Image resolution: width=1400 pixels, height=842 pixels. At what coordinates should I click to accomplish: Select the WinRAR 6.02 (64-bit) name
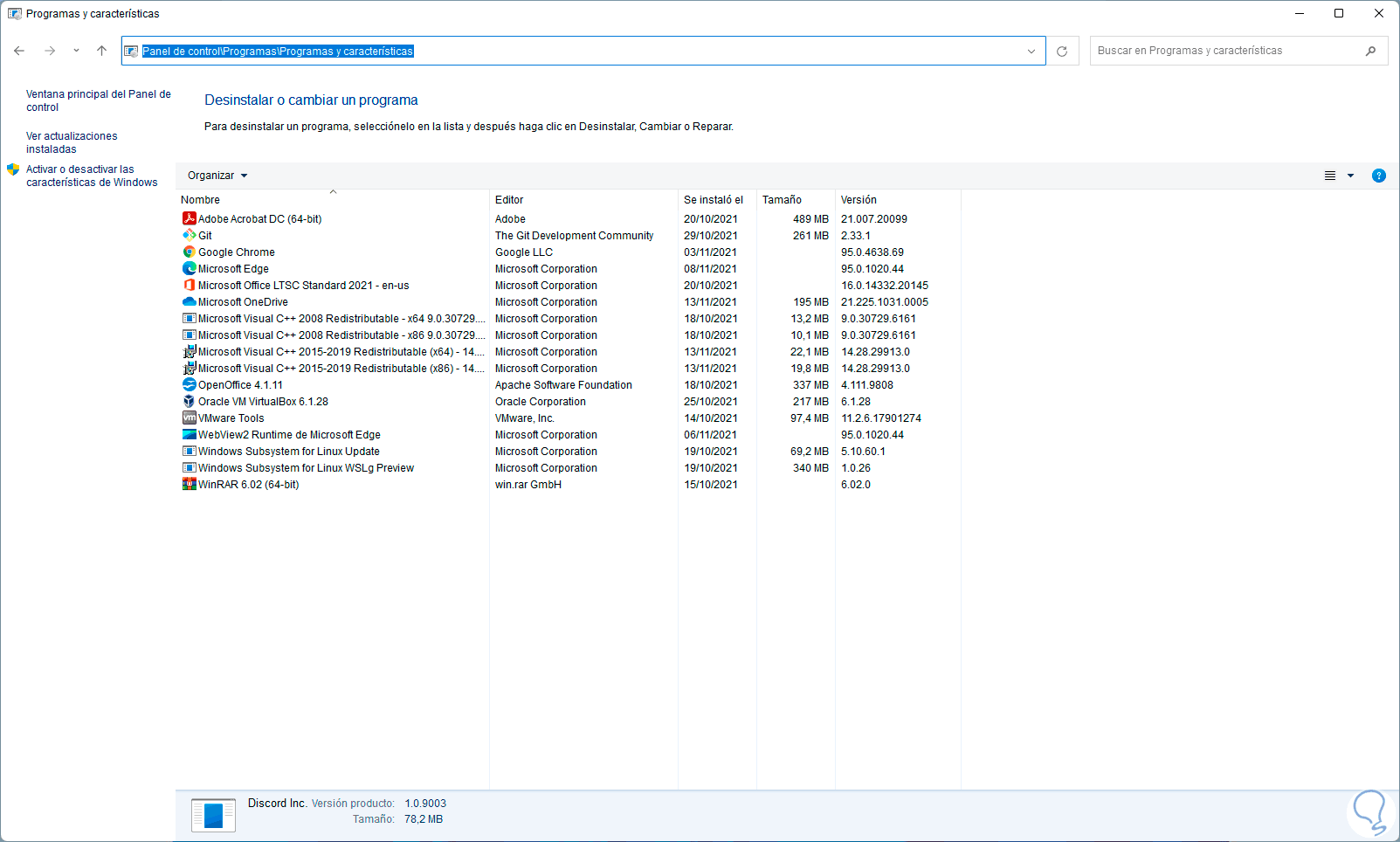click(248, 485)
